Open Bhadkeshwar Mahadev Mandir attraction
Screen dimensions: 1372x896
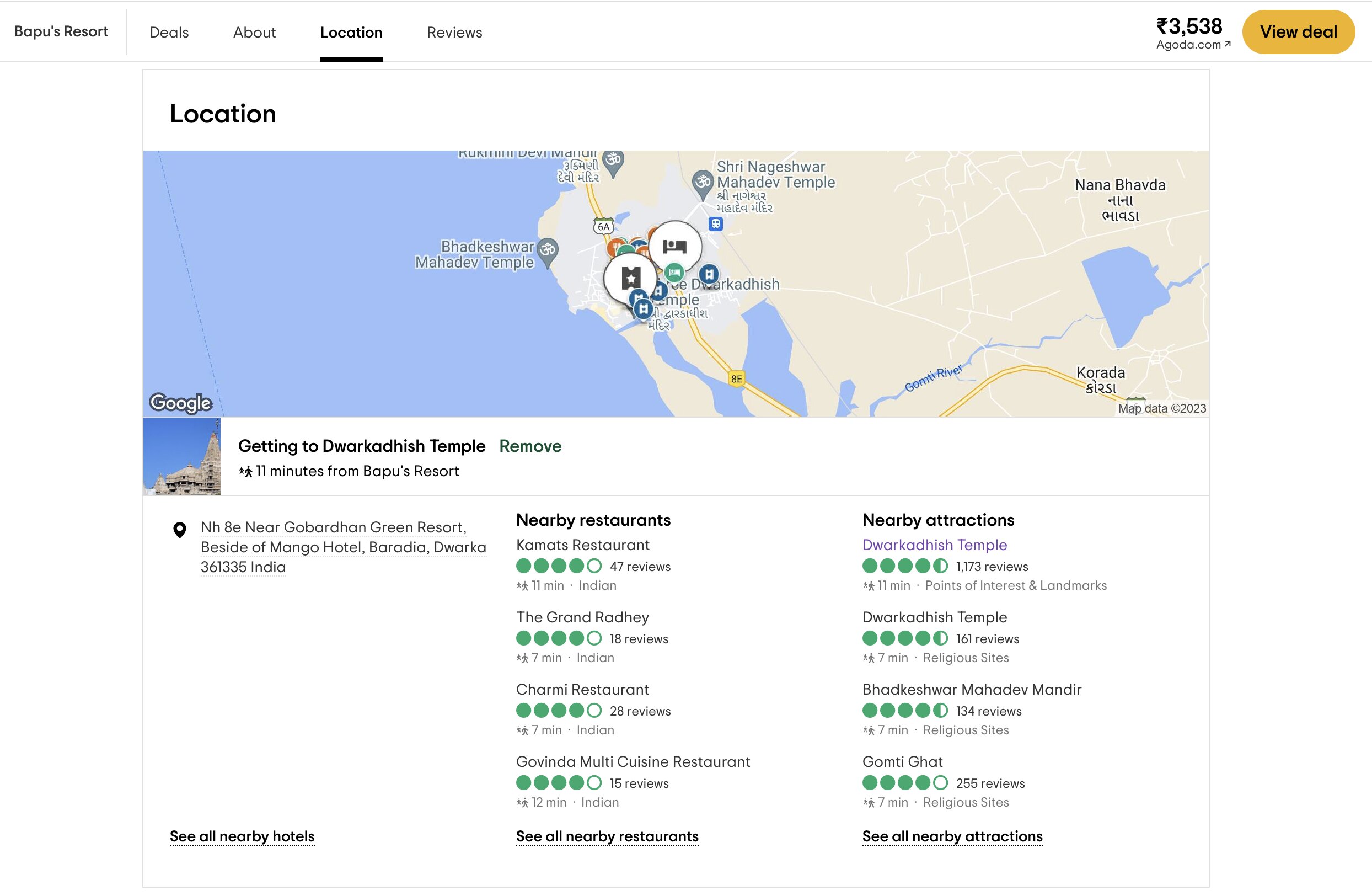point(972,689)
